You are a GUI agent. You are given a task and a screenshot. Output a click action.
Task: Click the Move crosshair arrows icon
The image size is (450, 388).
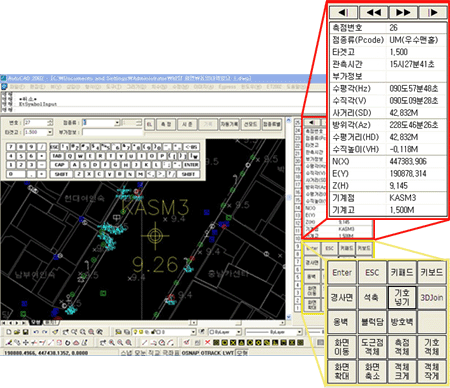click(26, 342)
